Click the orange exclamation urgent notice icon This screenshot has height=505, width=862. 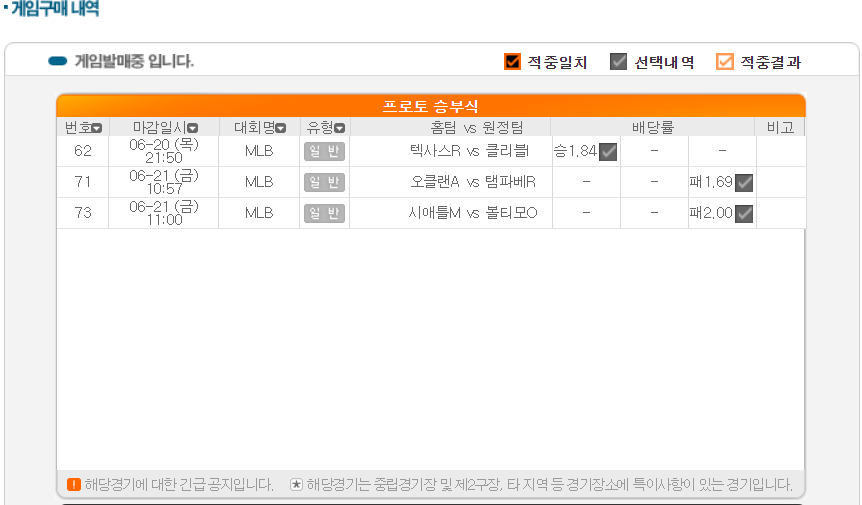pyautogui.click(x=74, y=485)
